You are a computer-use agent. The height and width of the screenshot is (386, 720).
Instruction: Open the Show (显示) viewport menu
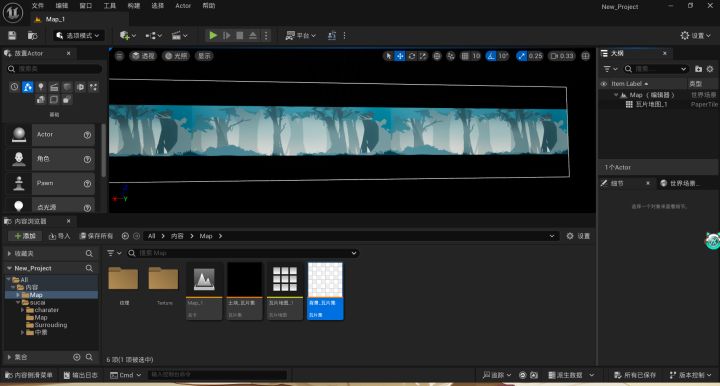204,56
